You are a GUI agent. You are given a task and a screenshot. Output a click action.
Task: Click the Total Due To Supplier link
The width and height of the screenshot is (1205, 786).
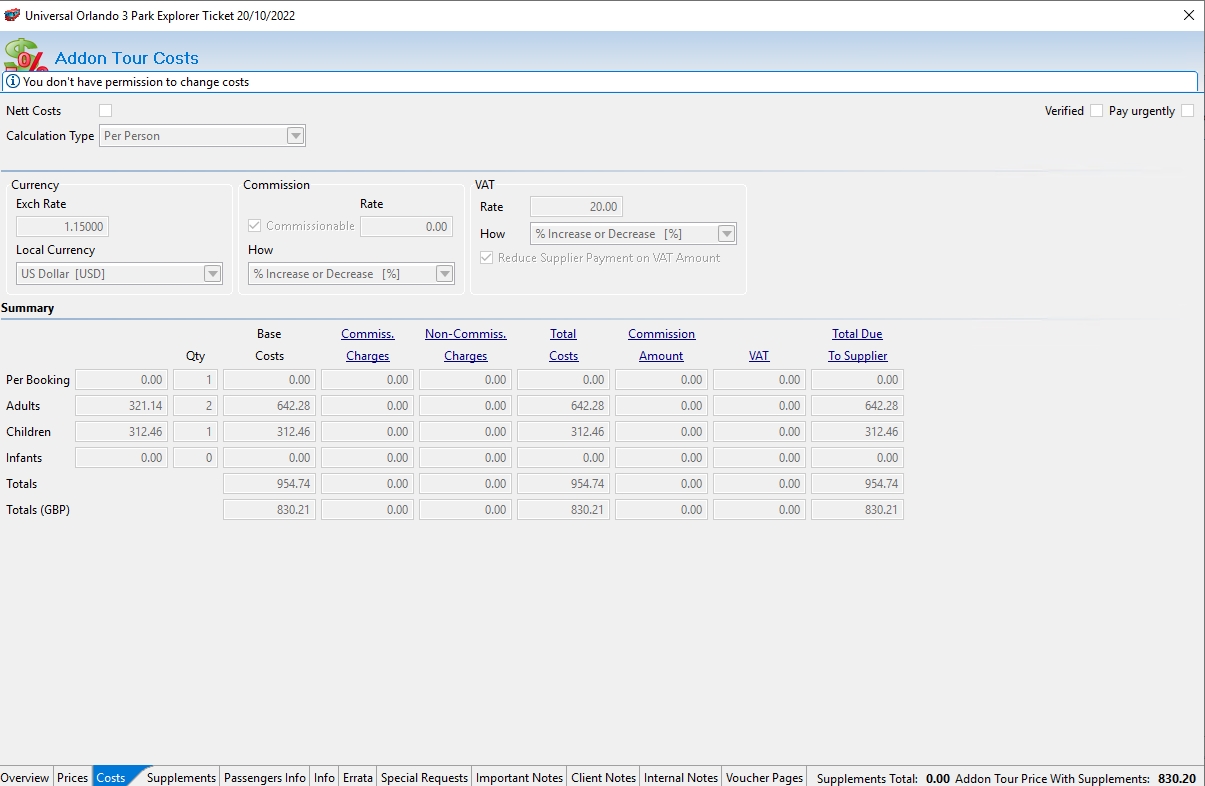pyautogui.click(x=857, y=345)
